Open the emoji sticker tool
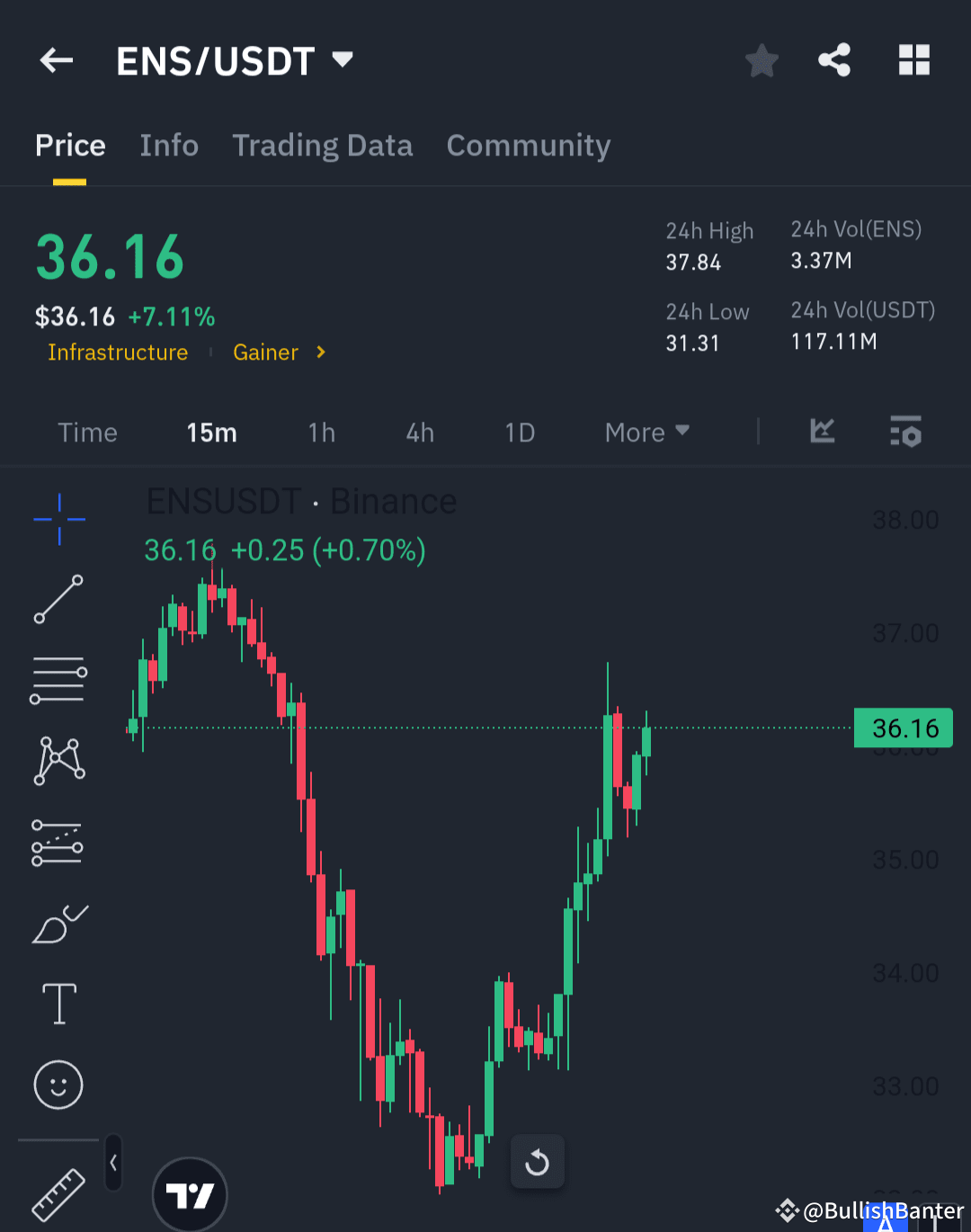The image size is (971, 1232). click(x=58, y=1085)
